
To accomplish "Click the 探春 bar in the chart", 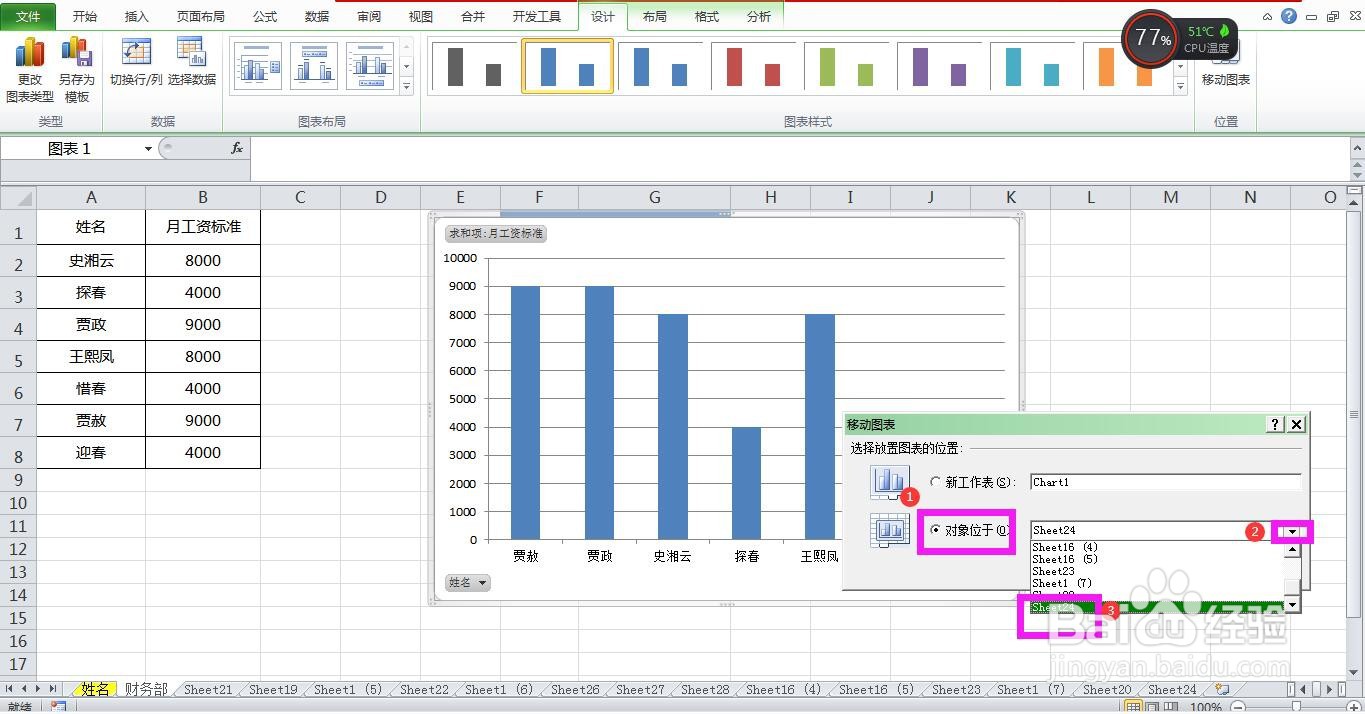I will click(746, 484).
